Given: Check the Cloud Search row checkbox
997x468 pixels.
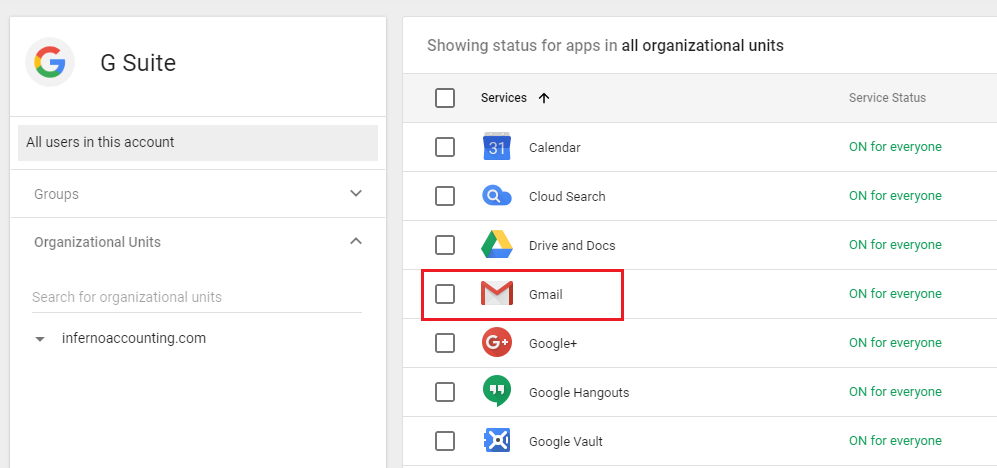Looking at the screenshot, I should (445, 196).
